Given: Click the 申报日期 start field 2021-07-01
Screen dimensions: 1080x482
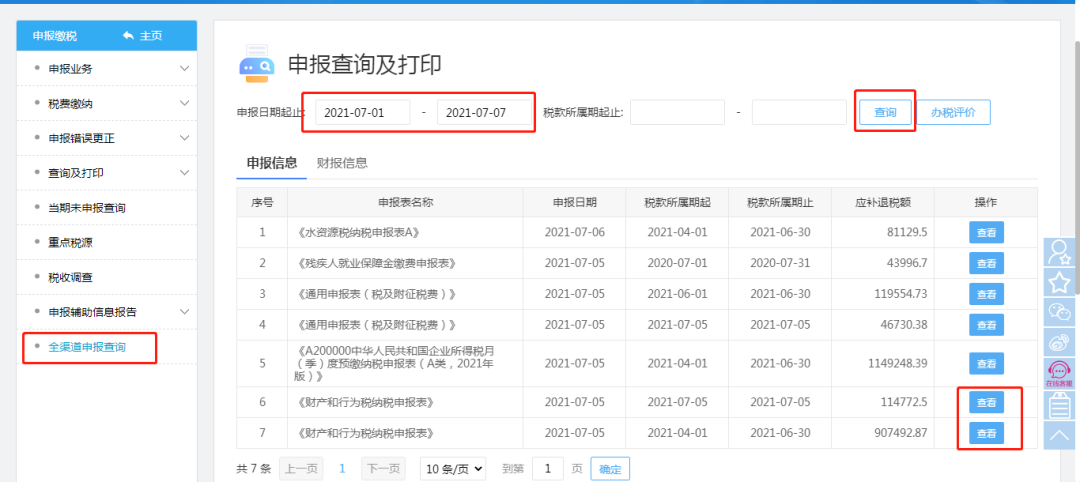Looking at the screenshot, I should pyautogui.click(x=362, y=112).
